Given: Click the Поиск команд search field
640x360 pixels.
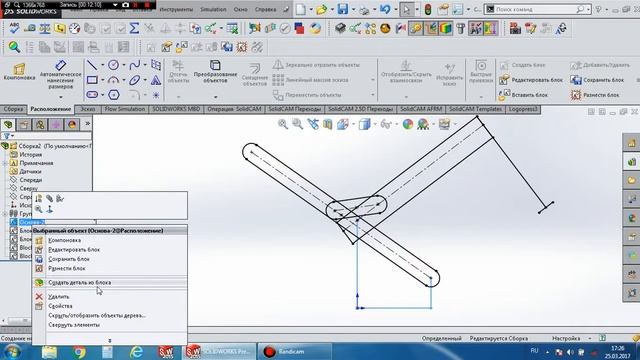Looking at the screenshot, I should point(537,9).
